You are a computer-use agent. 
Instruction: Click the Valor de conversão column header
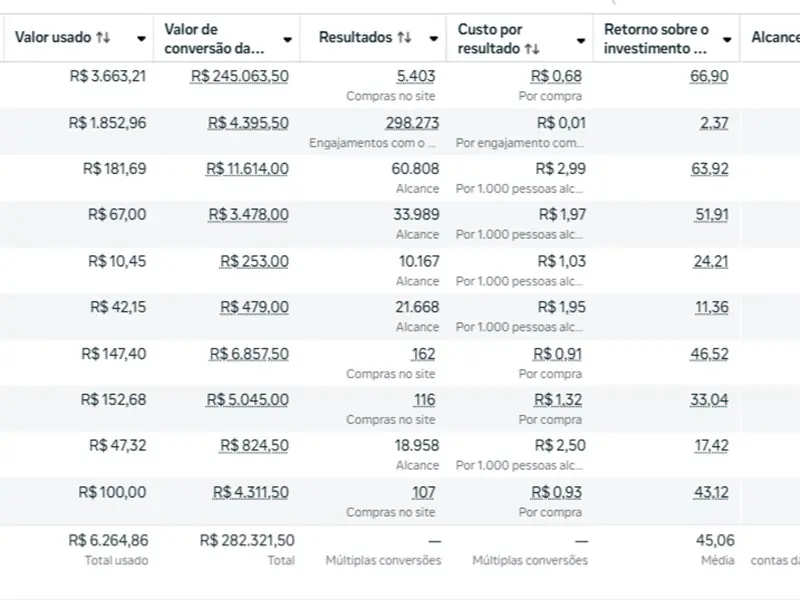point(215,38)
